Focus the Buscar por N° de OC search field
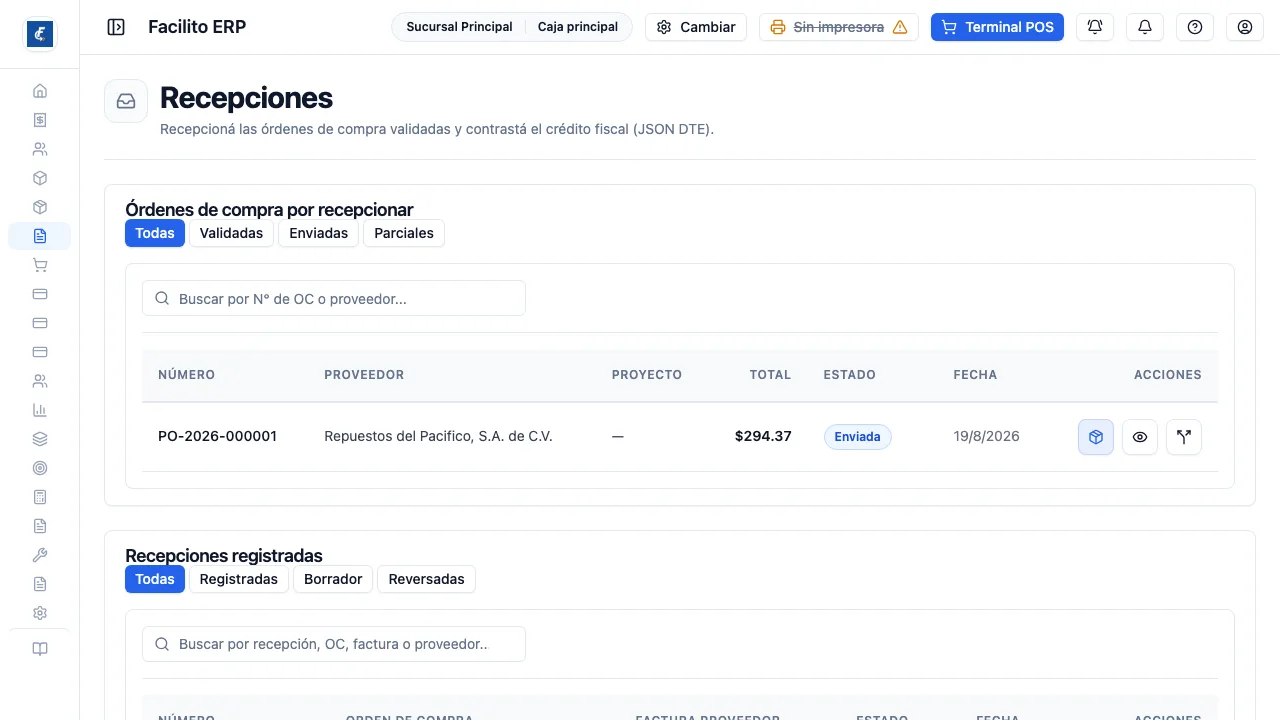1280x720 pixels. pos(334,298)
